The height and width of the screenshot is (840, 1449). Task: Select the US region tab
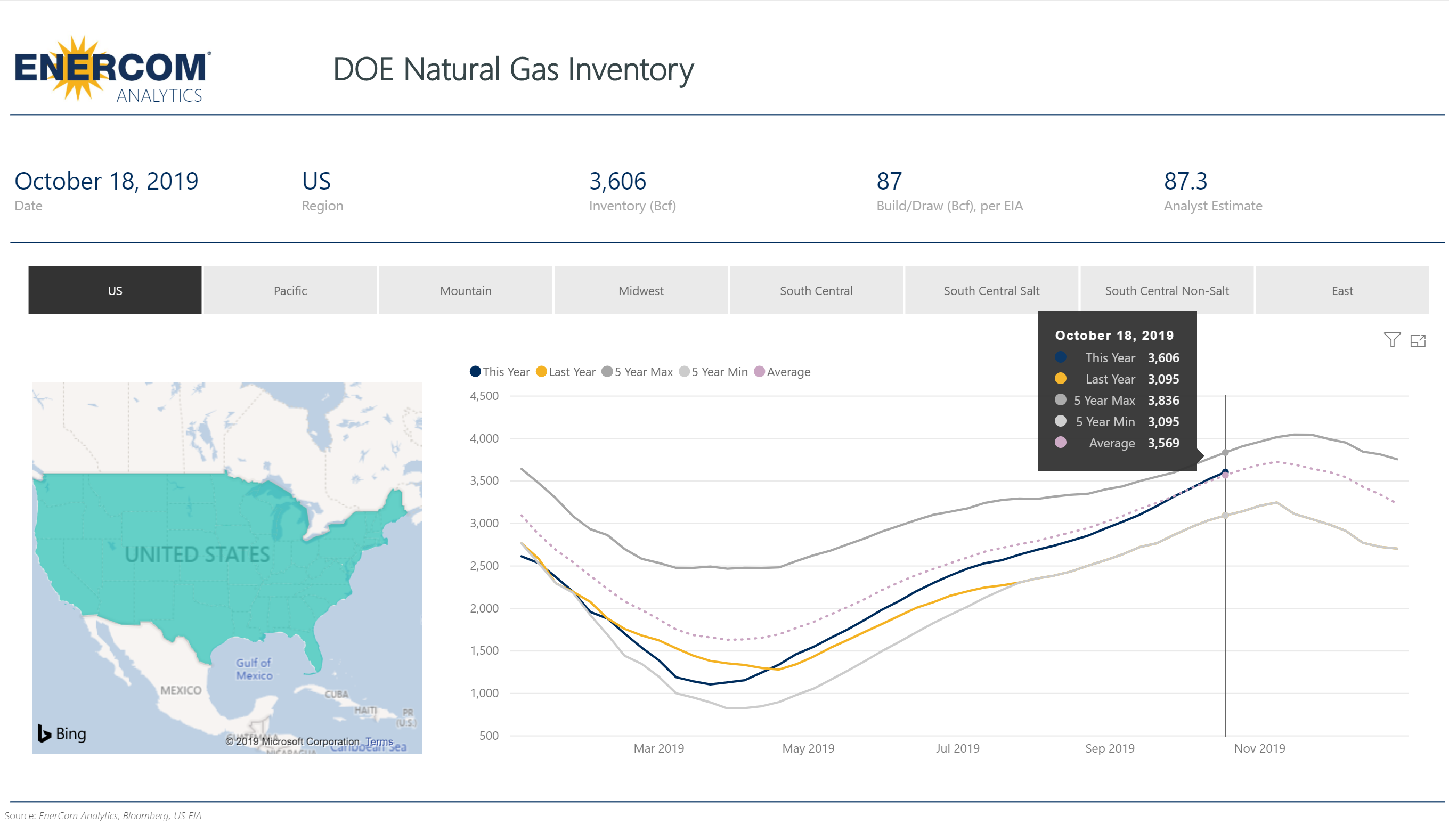115,290
